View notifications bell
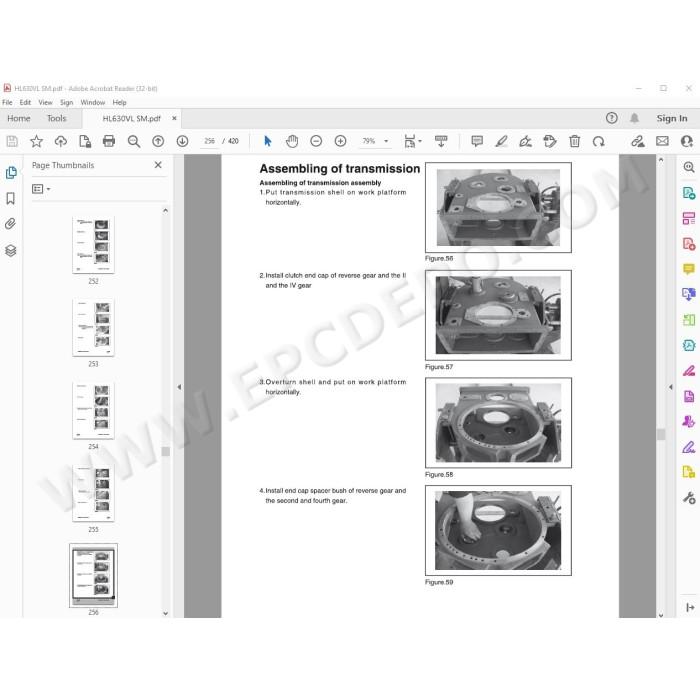700x700 pixels. click(634, 118)
